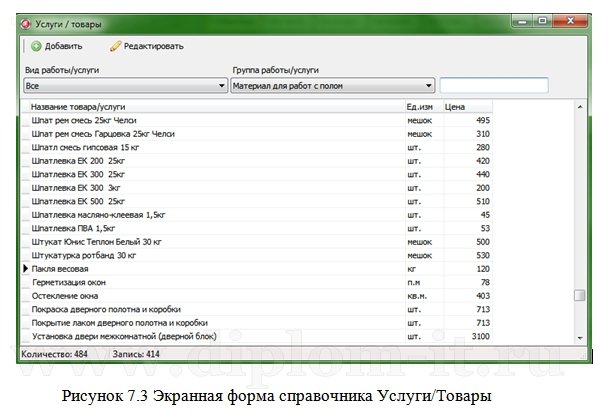Click the Добавить button label

(63, 46)
